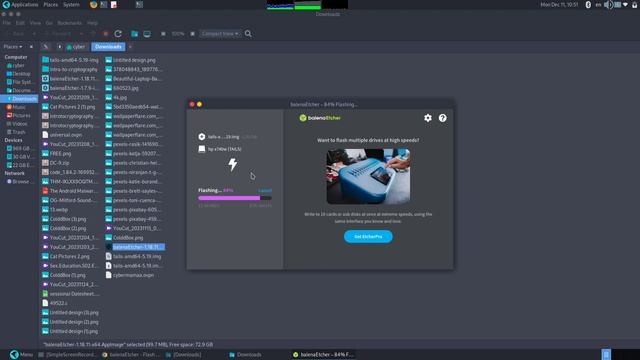Screen dimensions: 640x360
Task: Open balenaEtcher settings gear
Action: click(x=427, y=118)
